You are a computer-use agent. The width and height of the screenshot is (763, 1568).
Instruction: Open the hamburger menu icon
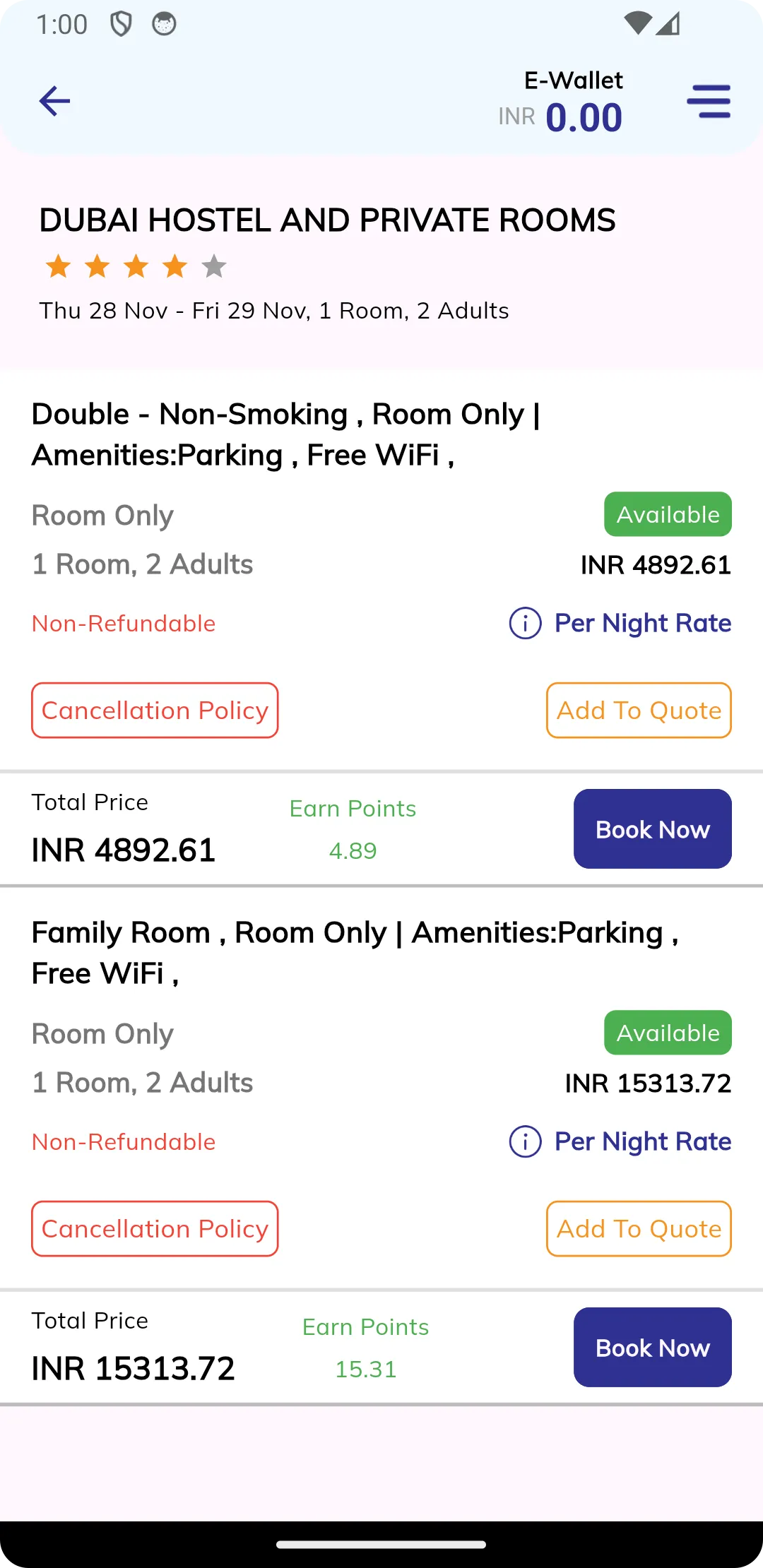click(x=709, y=101)
